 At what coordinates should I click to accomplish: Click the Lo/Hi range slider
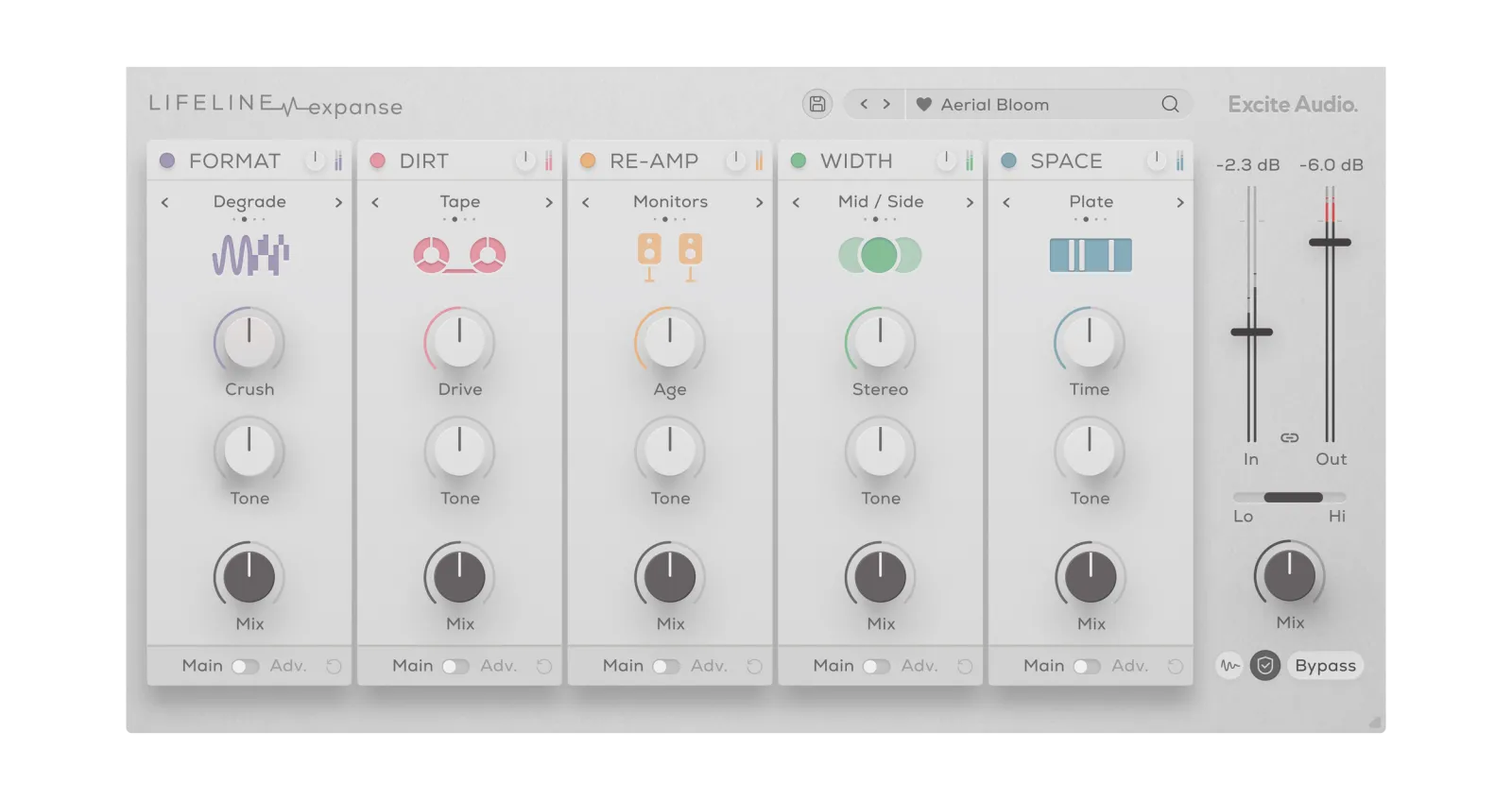(1290, 497)
